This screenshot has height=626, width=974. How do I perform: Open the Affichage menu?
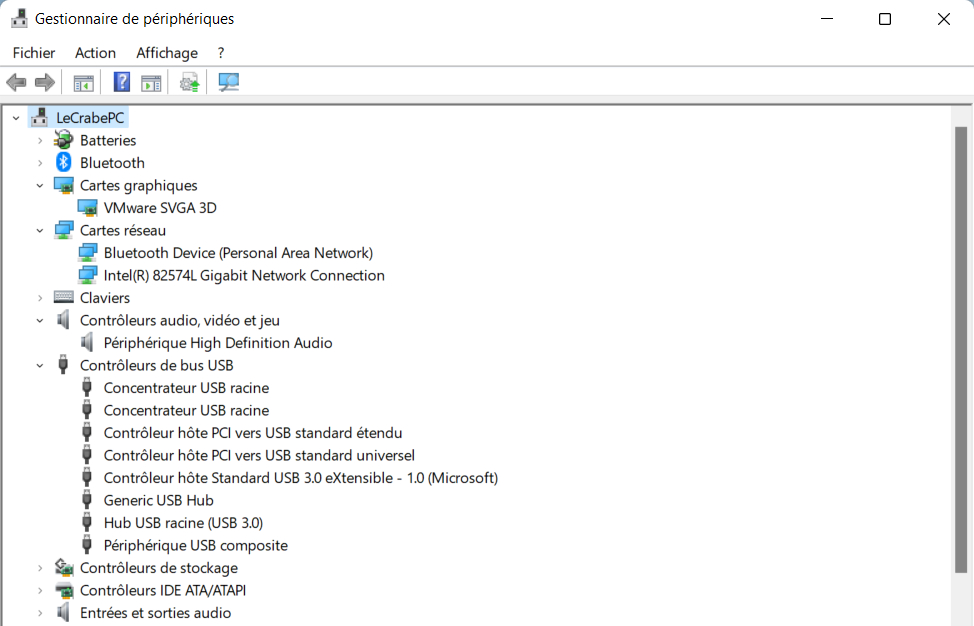pos(166,53)
